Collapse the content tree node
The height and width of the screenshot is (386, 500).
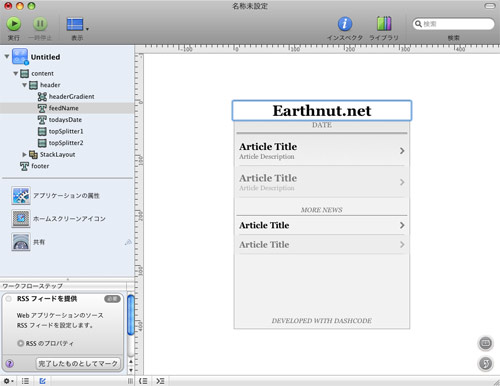click(16, 73)
